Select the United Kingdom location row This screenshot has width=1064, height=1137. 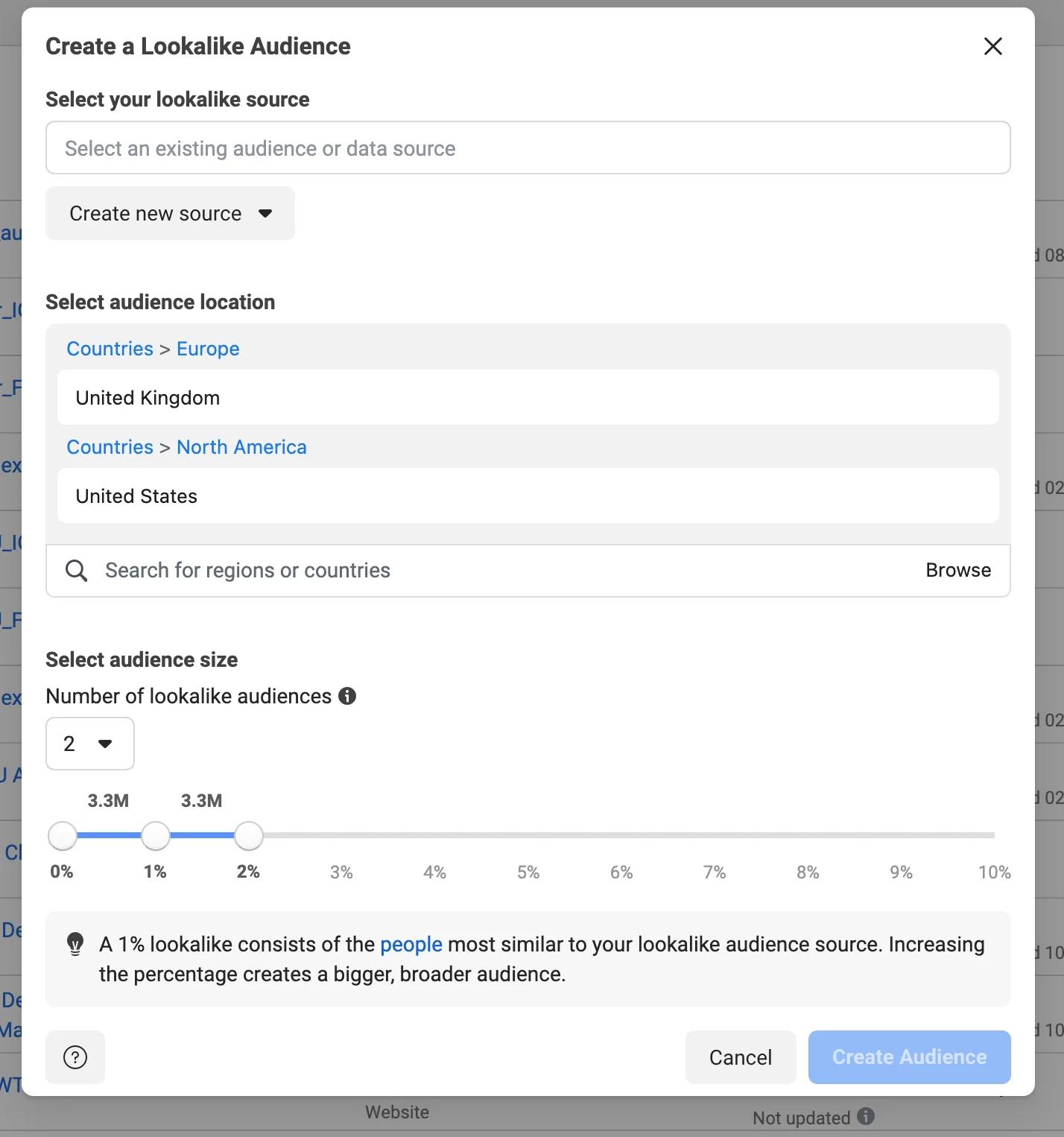528,398
